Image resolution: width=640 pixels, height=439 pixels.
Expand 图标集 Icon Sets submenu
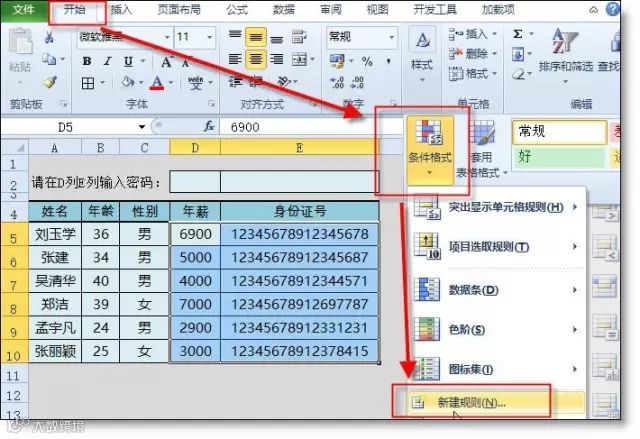(498, 369)
